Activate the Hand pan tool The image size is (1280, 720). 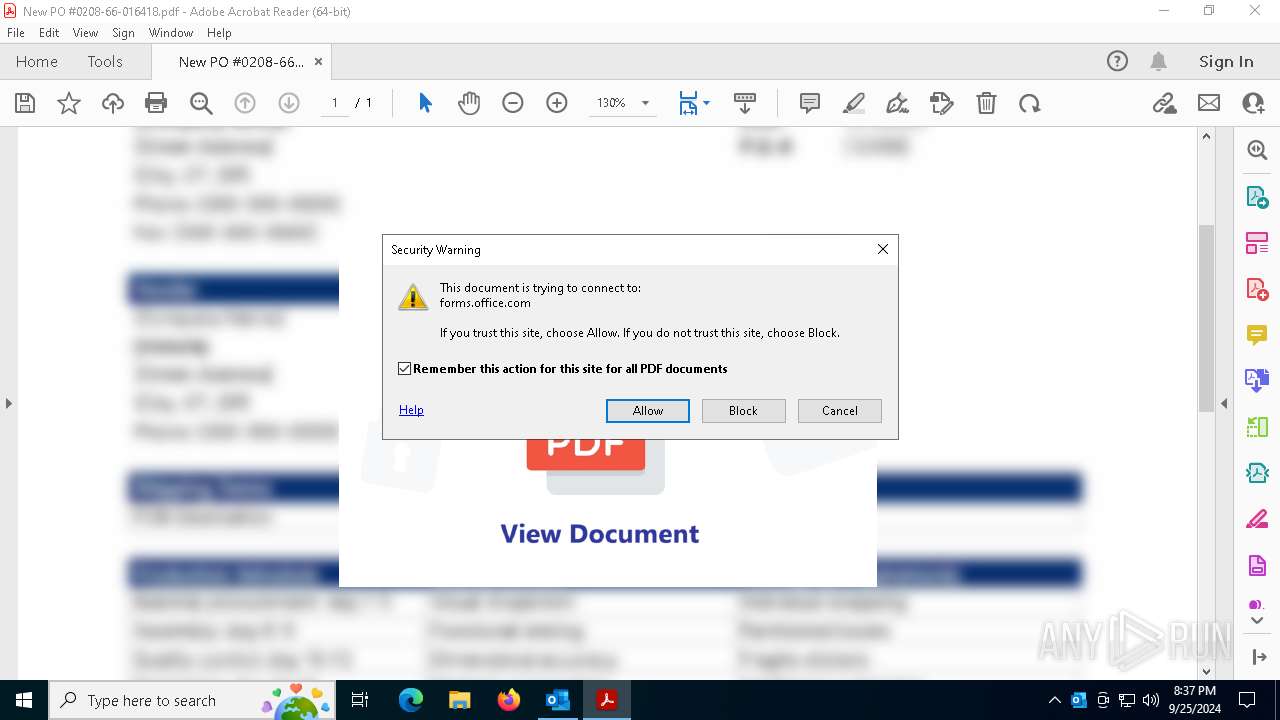(469, 103)
